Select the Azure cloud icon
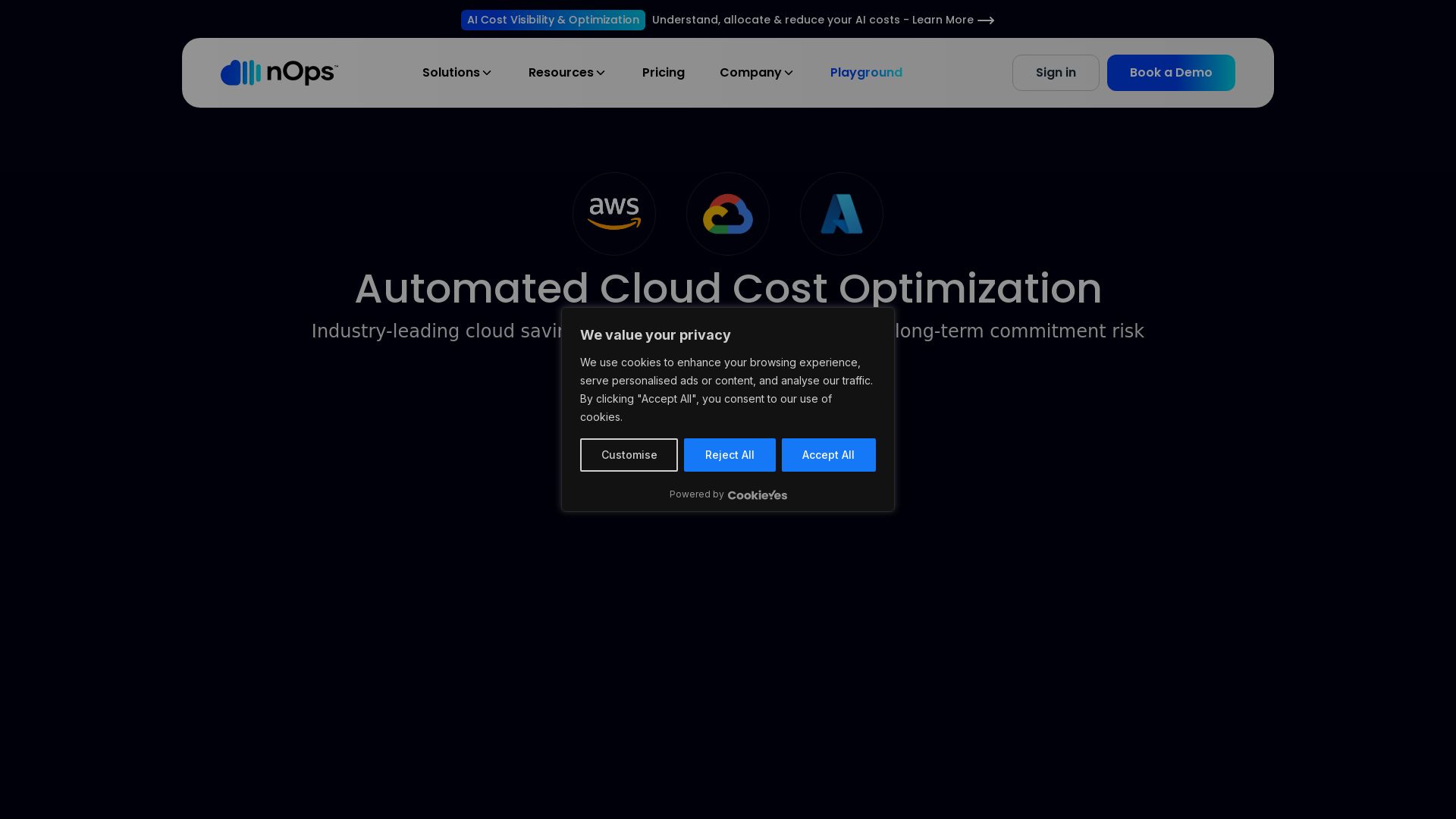The image size is (1456, 819). [842, 214]
